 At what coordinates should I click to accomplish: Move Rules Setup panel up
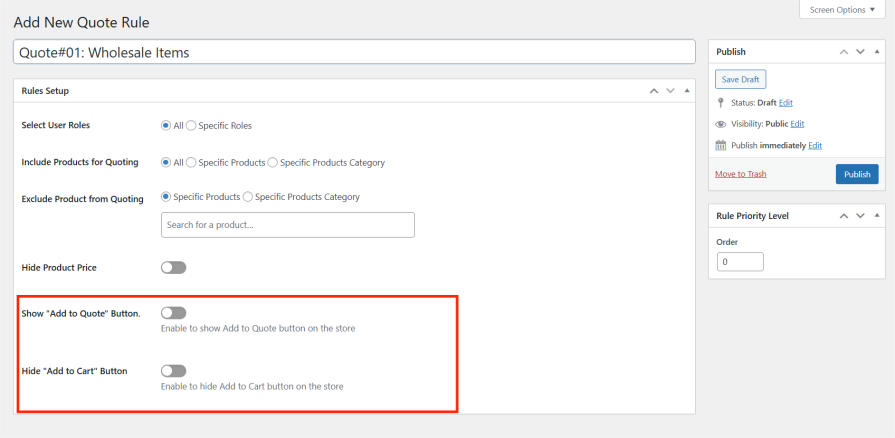[654, 91]
